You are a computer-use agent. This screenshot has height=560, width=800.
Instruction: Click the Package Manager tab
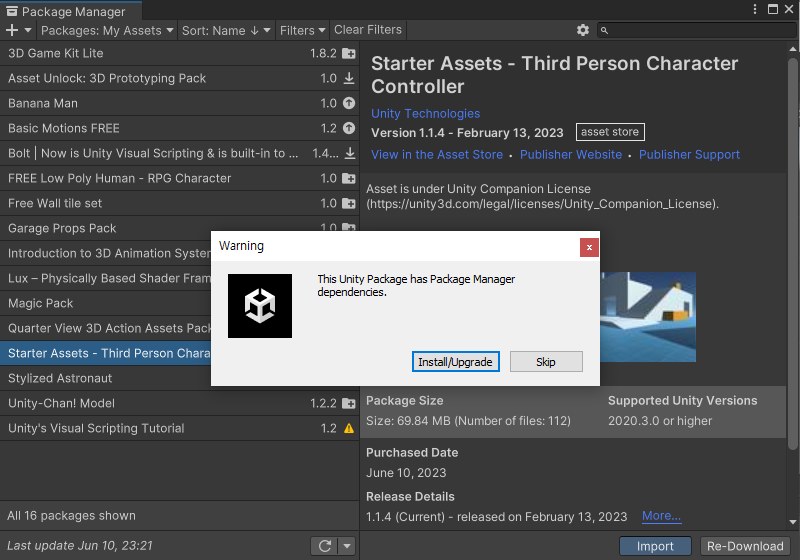pyautogui.click(x=70, y=11)
